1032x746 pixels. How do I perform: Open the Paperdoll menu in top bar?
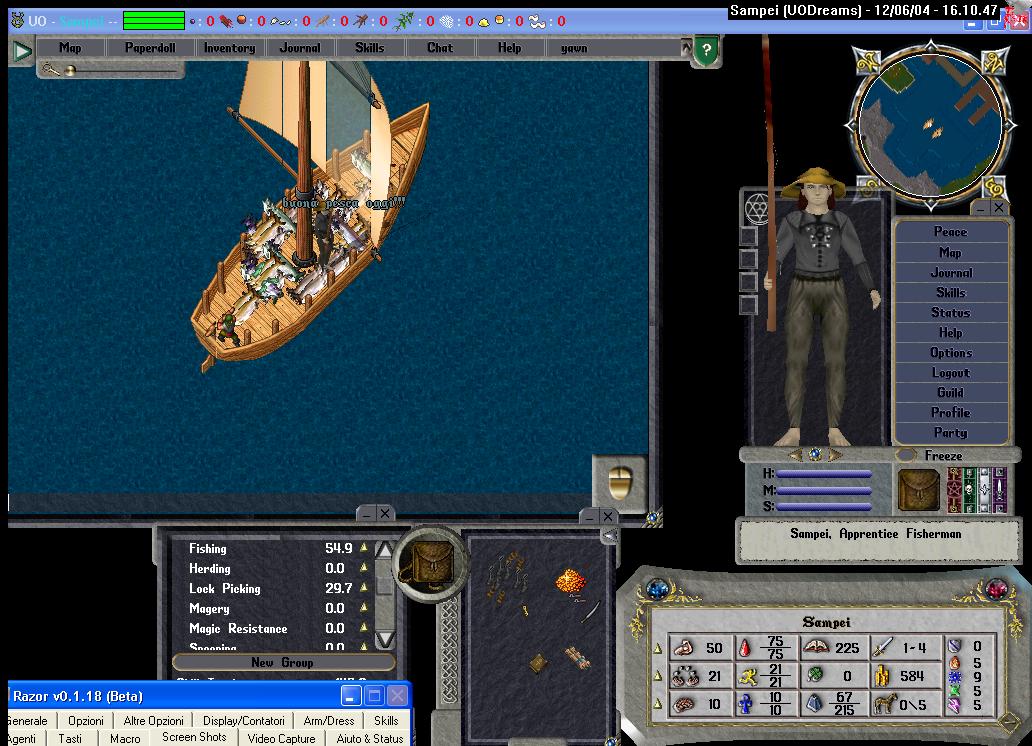pyautogui.click(x=150, y=47)
